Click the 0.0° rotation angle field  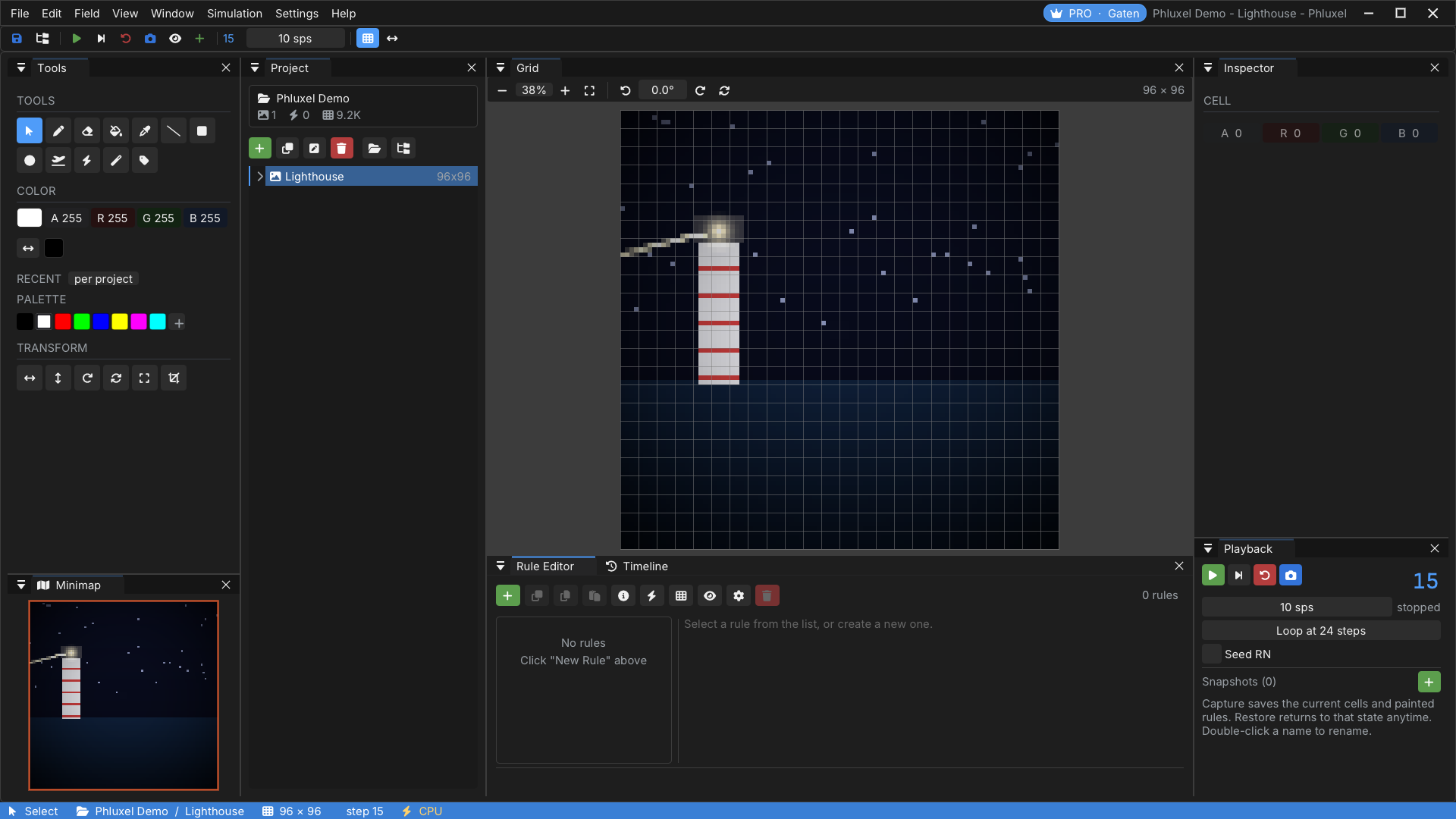pos(662,91)
